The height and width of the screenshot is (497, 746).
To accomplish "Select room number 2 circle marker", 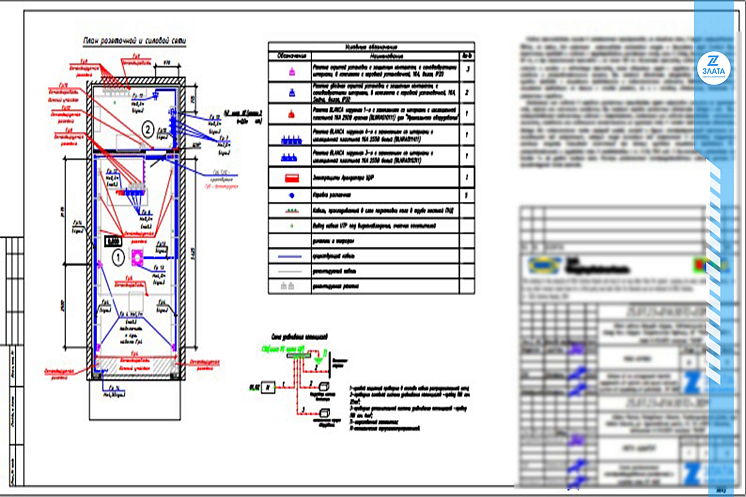I will coord(147,130).
